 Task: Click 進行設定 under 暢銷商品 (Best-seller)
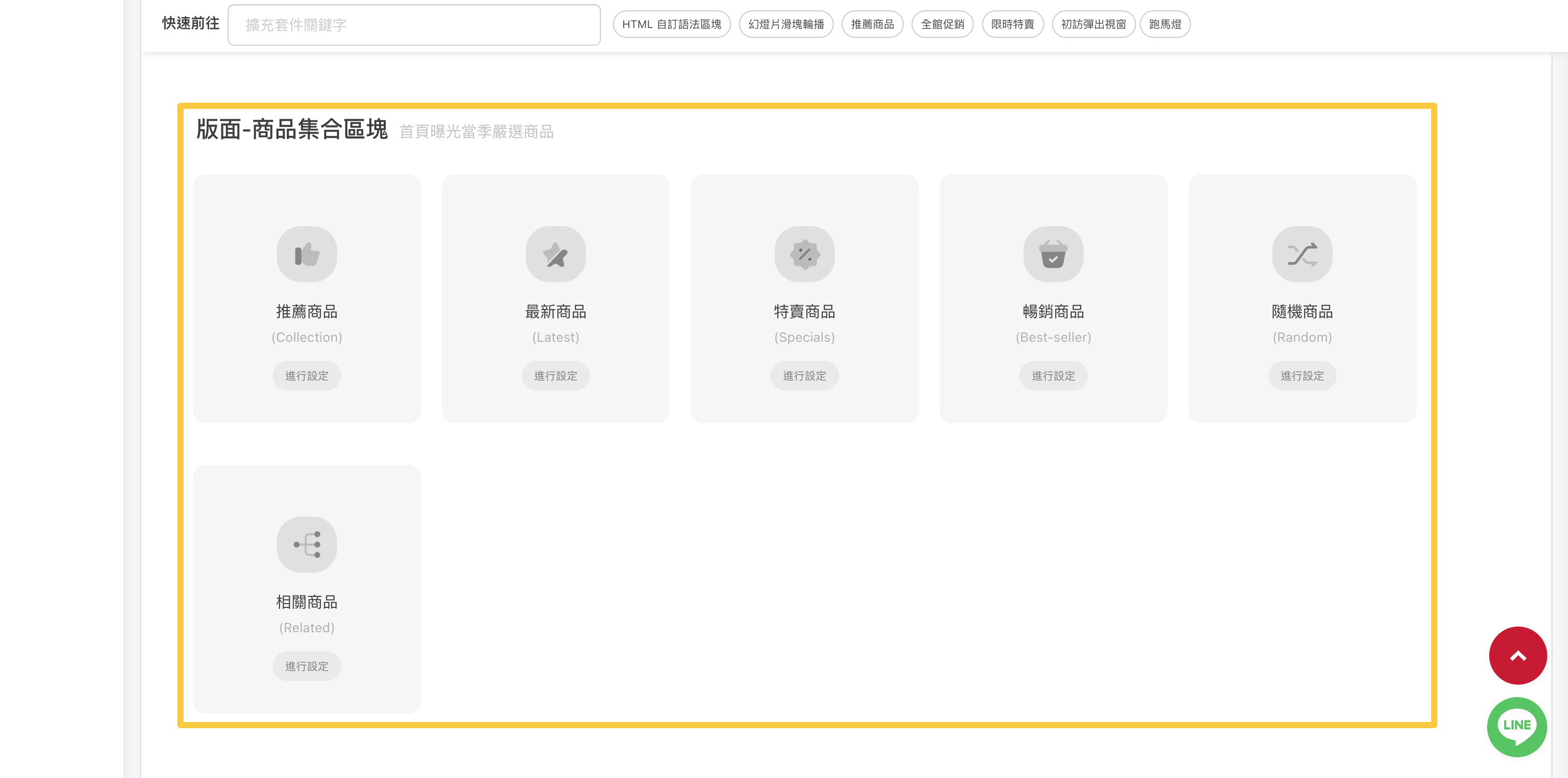(1054, 376)
